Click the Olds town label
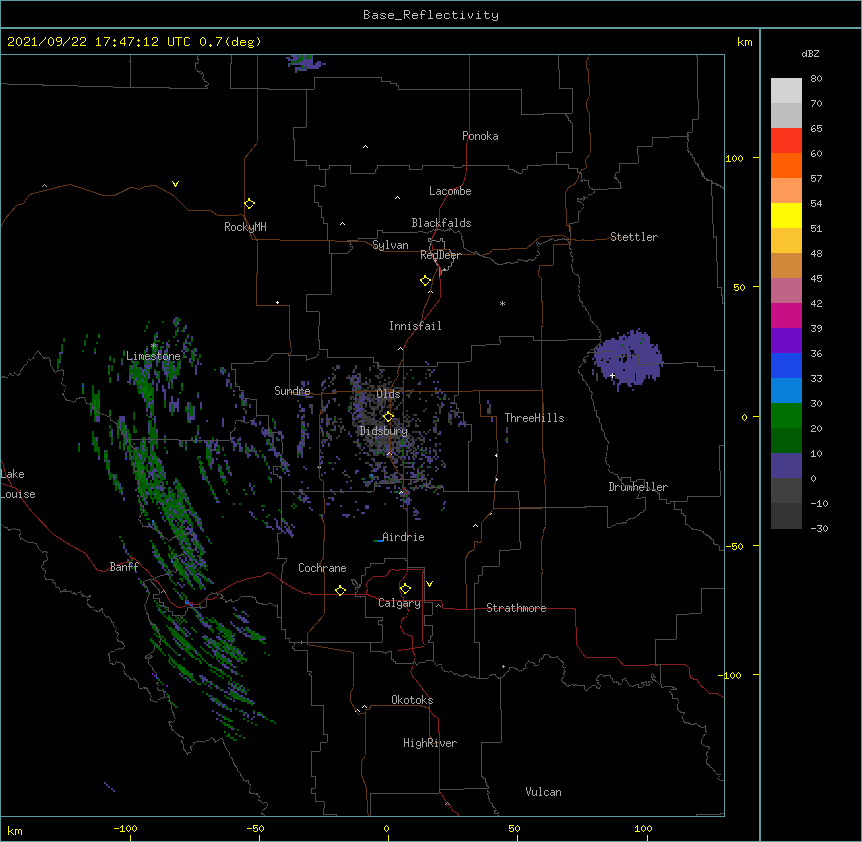 tap(388, 394)
